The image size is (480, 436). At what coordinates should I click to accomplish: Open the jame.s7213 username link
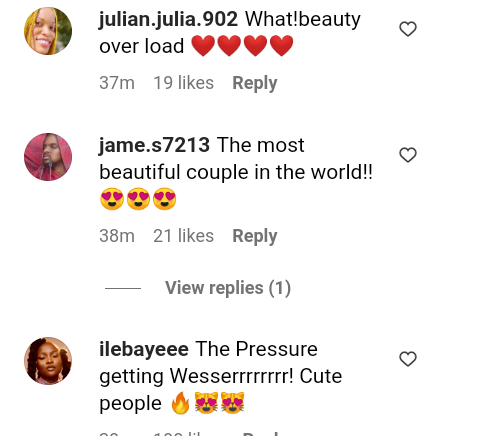[x=154, y=145]
